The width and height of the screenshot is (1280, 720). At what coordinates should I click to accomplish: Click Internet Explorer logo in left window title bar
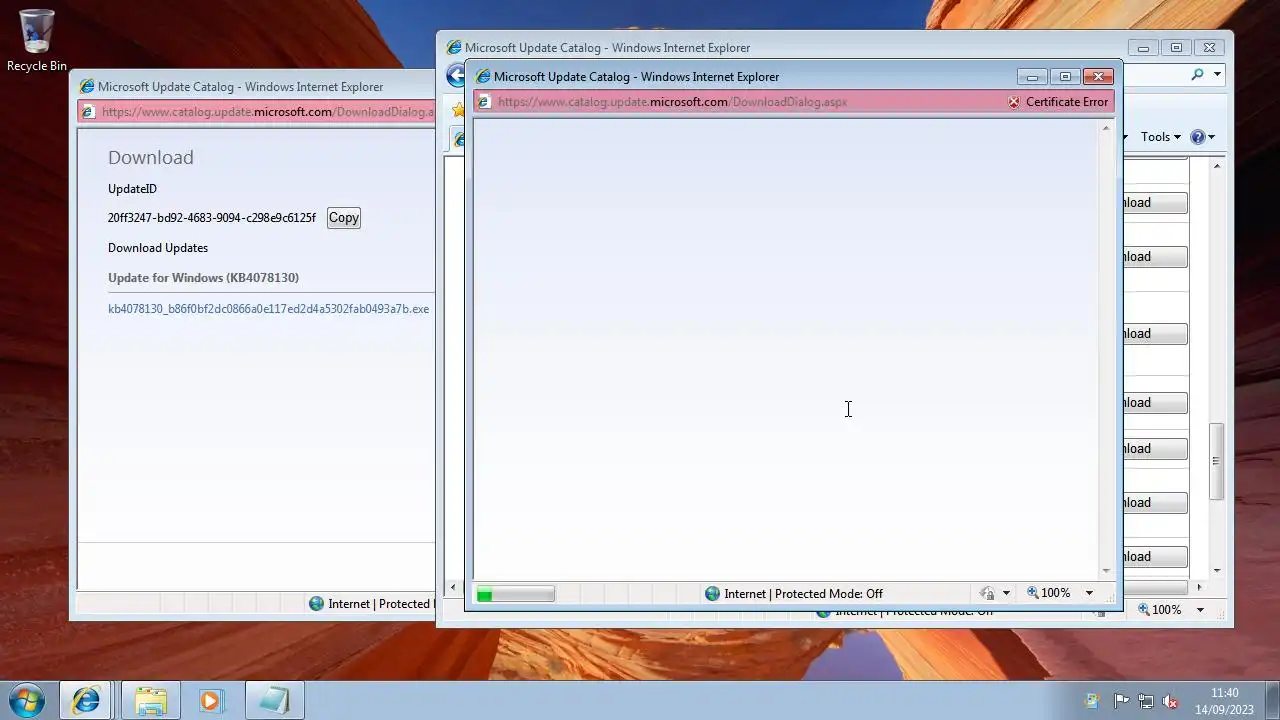pos(87,87)
